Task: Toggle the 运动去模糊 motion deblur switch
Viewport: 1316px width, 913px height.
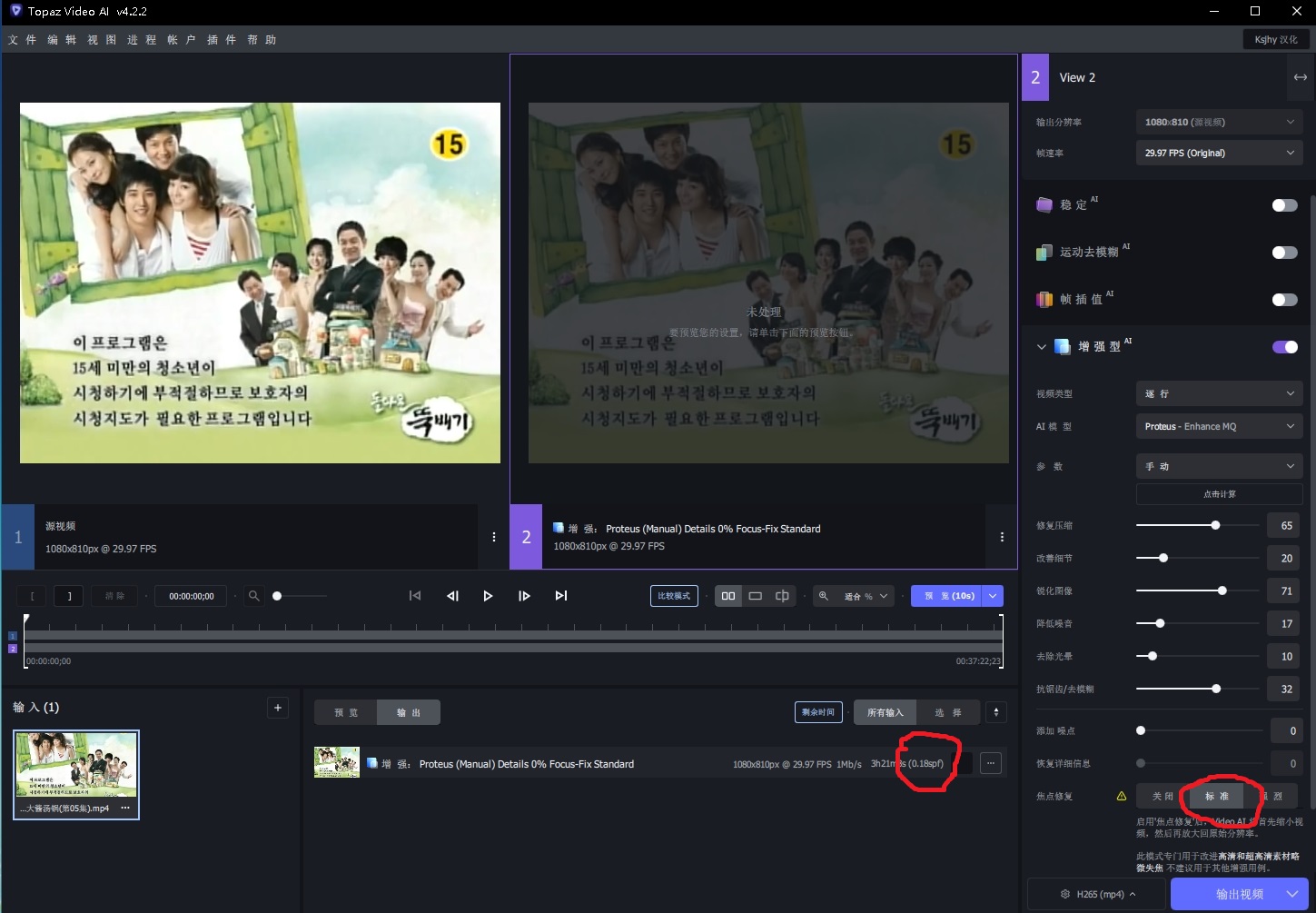Action: click(1285, 253)
